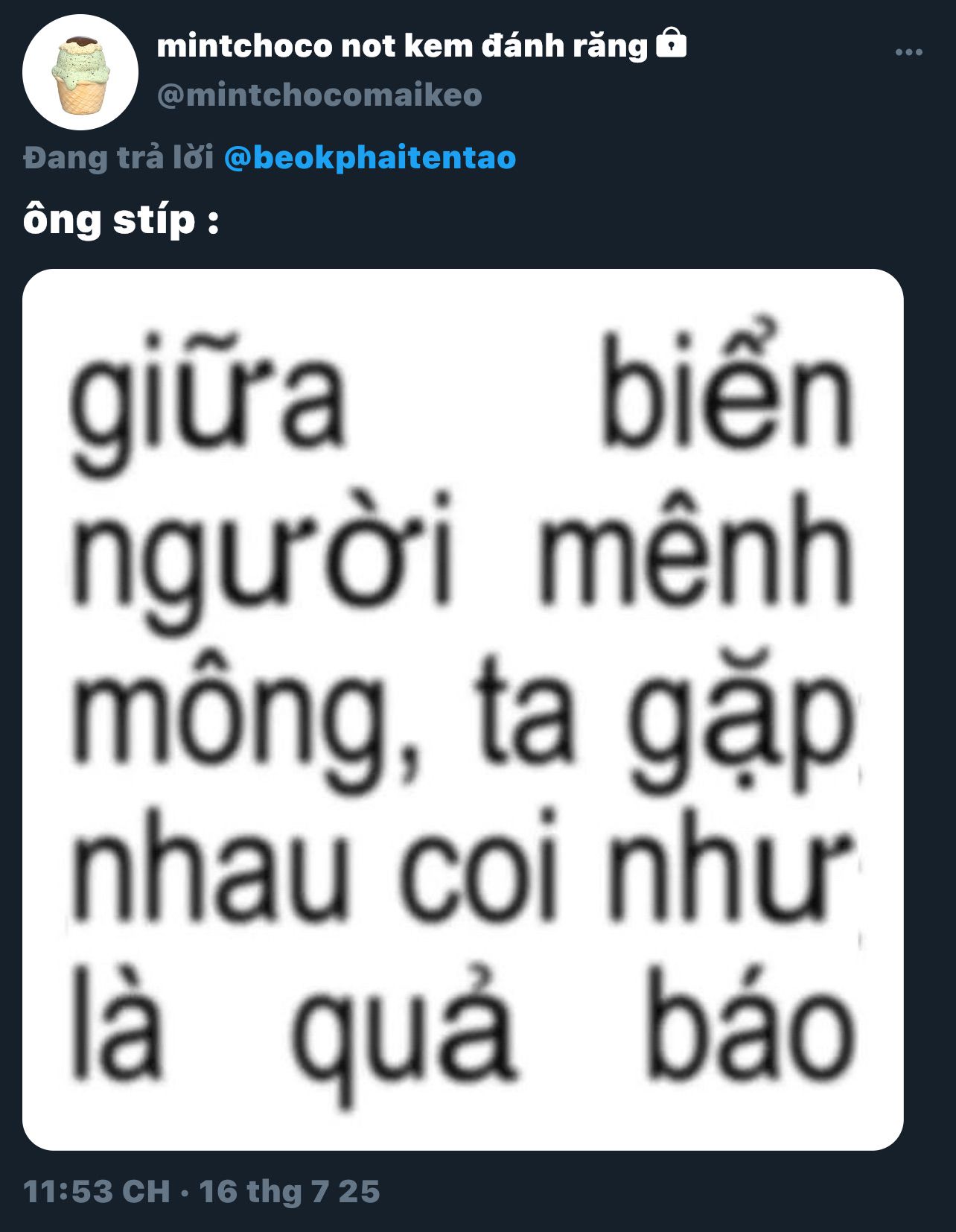Viewport: 956px width, 1232px height.
Task: Click the padlock protected-account icon
Action: click(x=671, y=43)
